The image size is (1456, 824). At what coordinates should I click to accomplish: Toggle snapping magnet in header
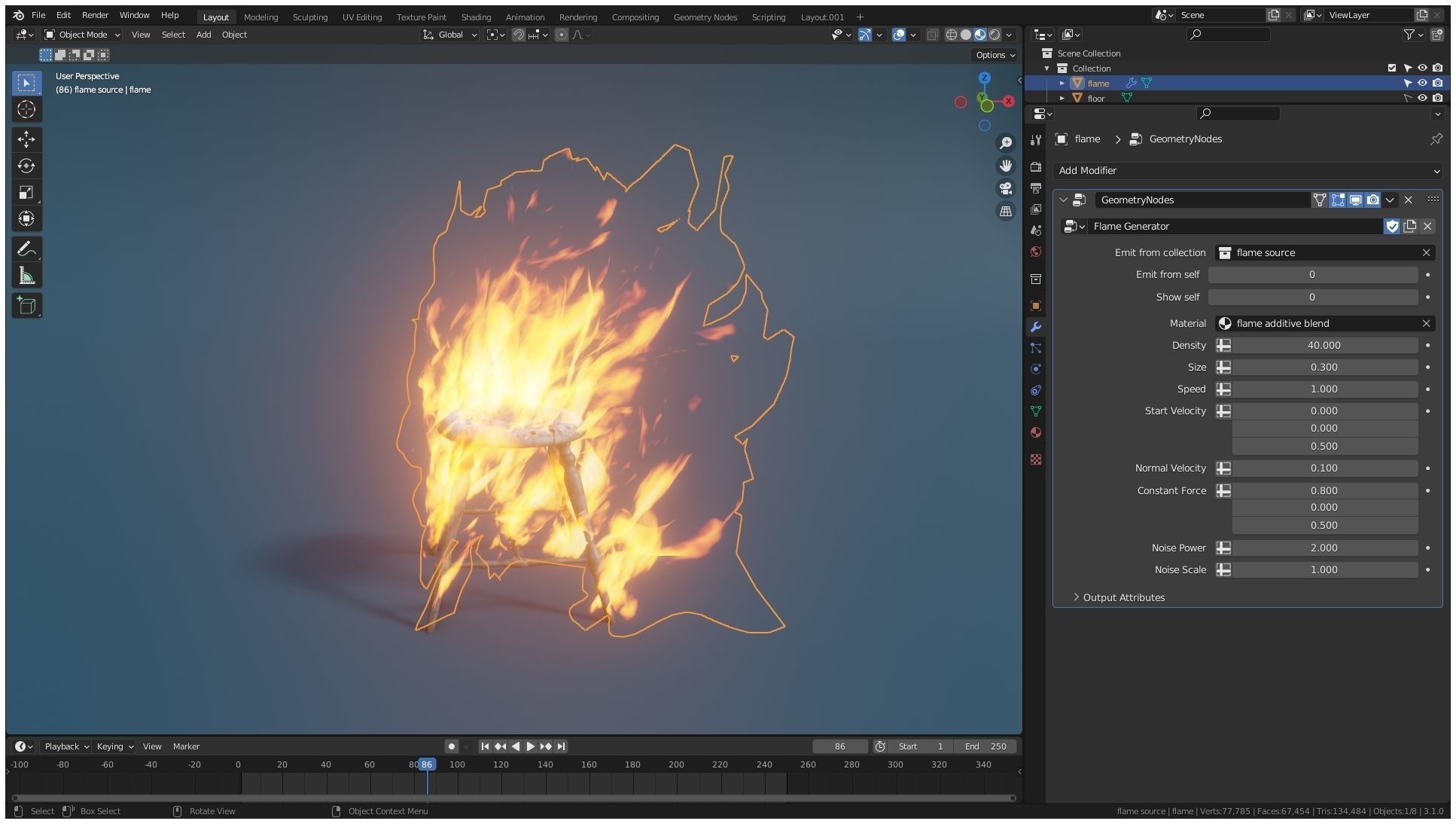click(519, 35)
